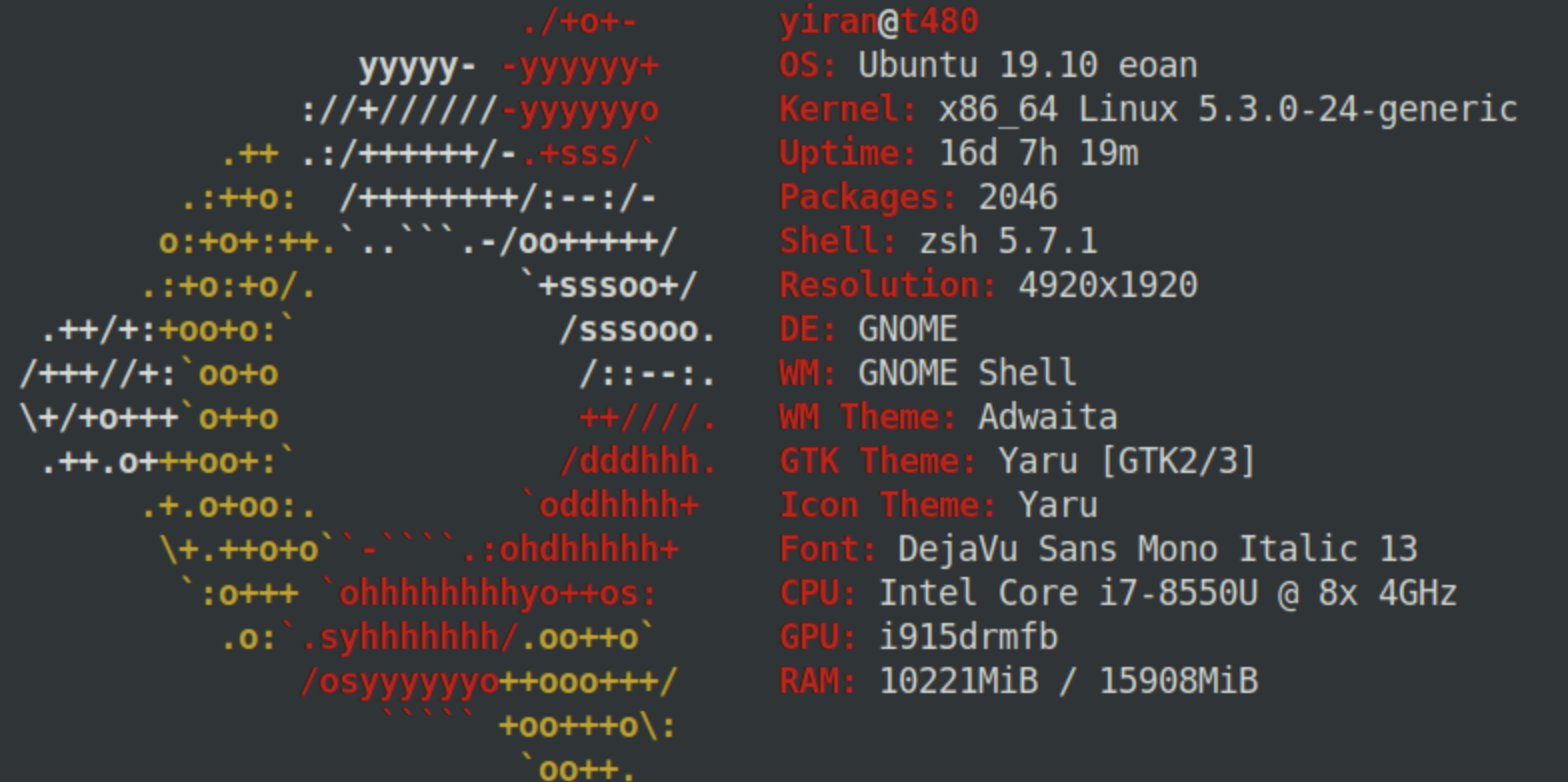Screen dimensions: 1568x782
Task: Click the 4920x1920 resolution value
Action: pyautogui.click(x=1107, y=285)
